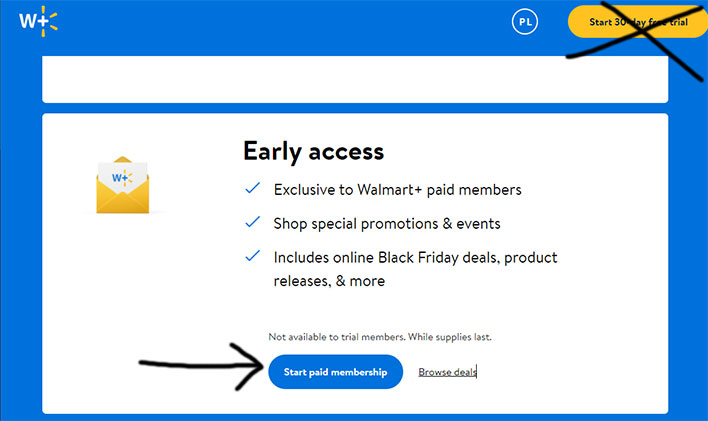Click the Includes online Black Friday deals line
The height and width of the screenshot is (421, 708).
(x=415, y=258)
